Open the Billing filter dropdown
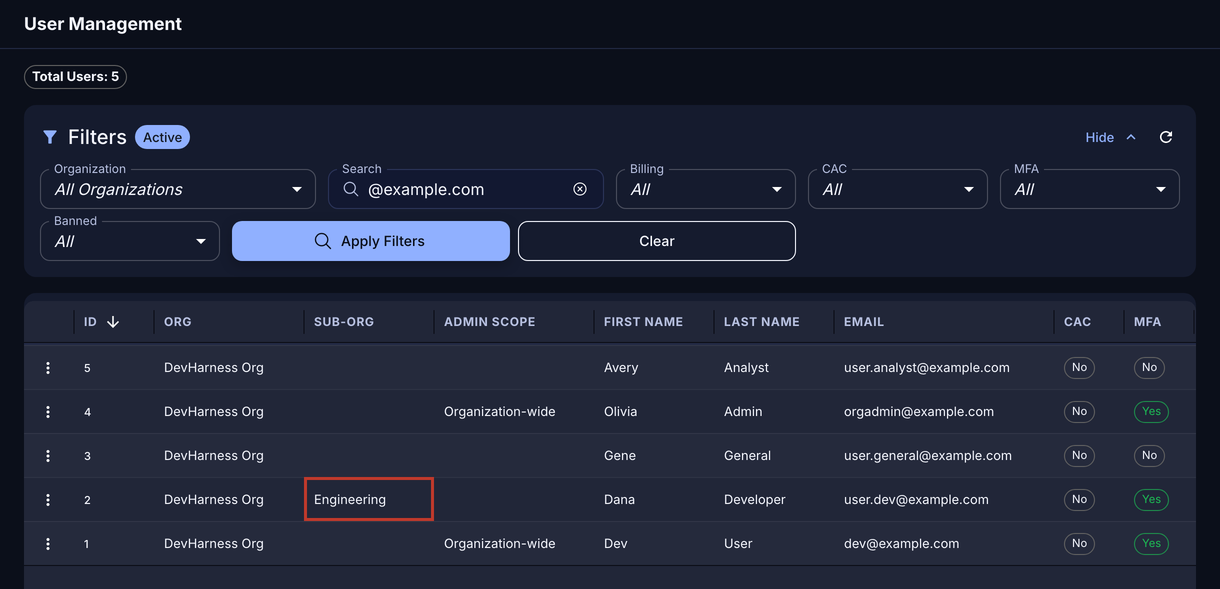The height and width of the screenshot is (589, 1220). pos(706,189)
